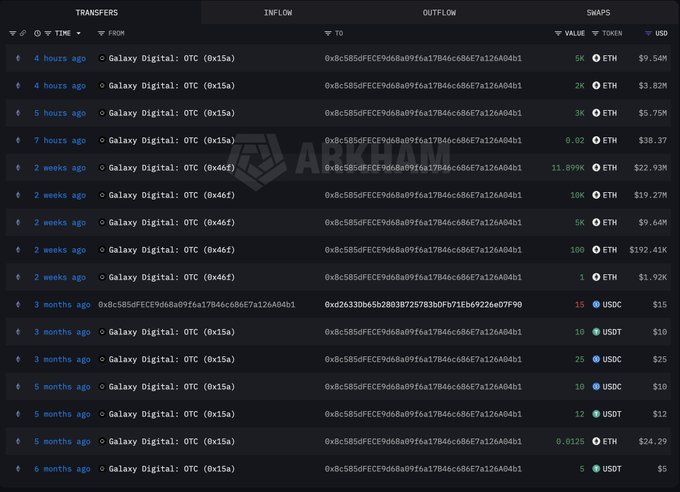Click the $1.92K USD amount
This screenshot has height=492, width=680.
pyautogui.click(x=653, y=277)
